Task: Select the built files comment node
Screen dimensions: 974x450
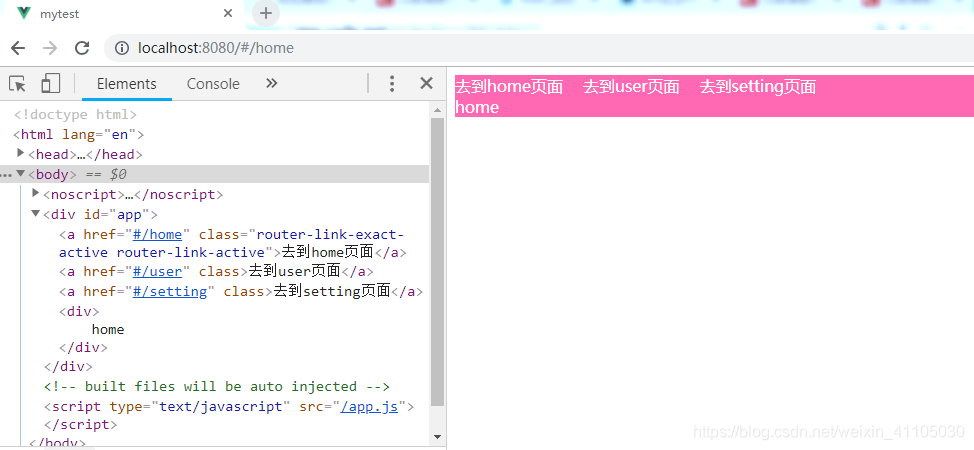Action: tap(217, 387)
